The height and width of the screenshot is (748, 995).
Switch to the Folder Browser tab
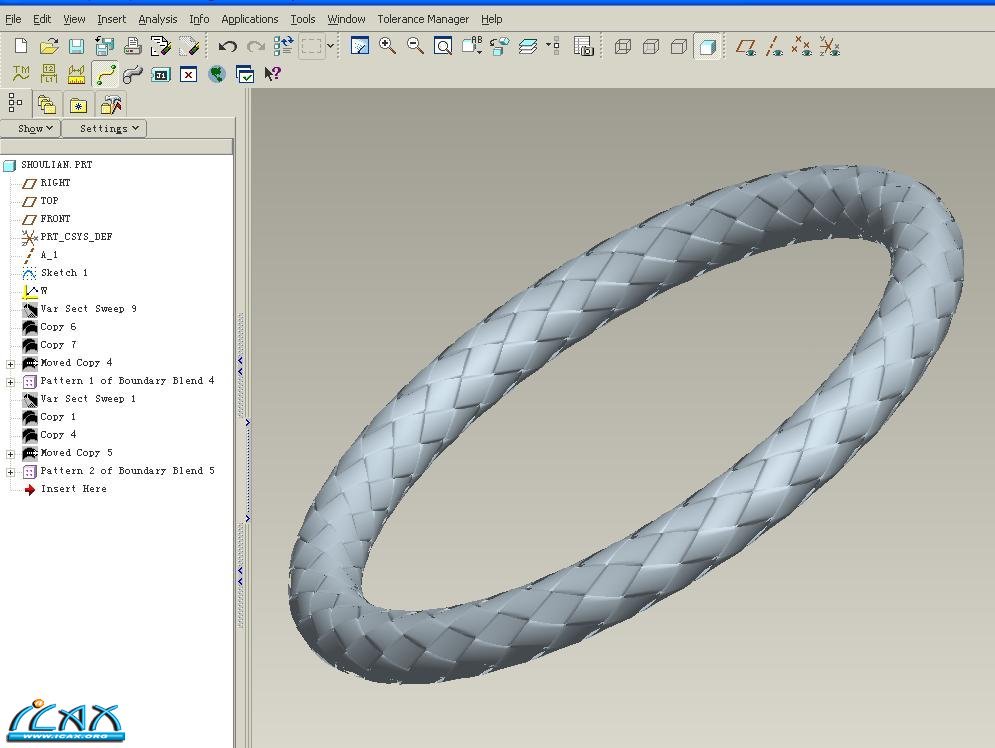tap(46, 104)
